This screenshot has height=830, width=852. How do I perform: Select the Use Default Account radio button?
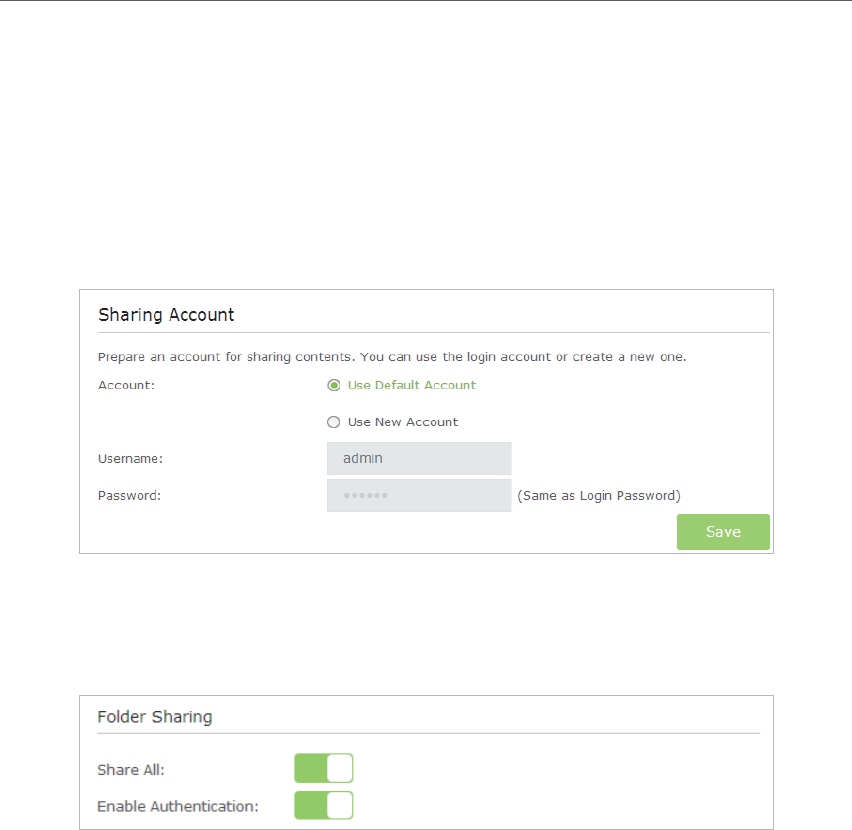(334, 385)
